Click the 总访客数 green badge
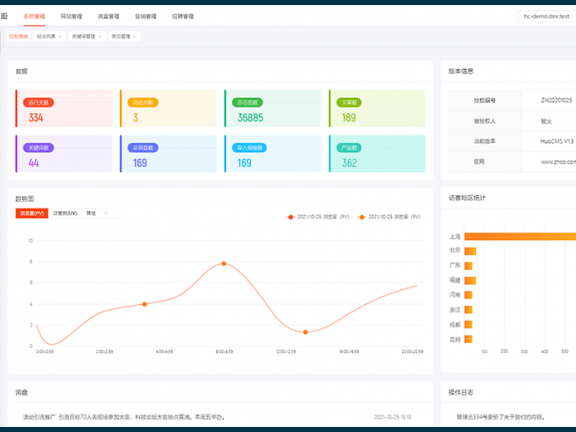 click(x=247, y=102)
